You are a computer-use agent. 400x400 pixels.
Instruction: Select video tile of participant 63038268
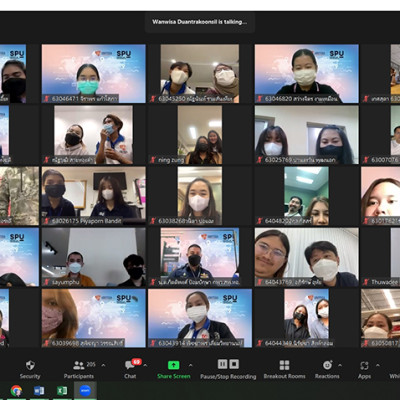click(200, 196)
